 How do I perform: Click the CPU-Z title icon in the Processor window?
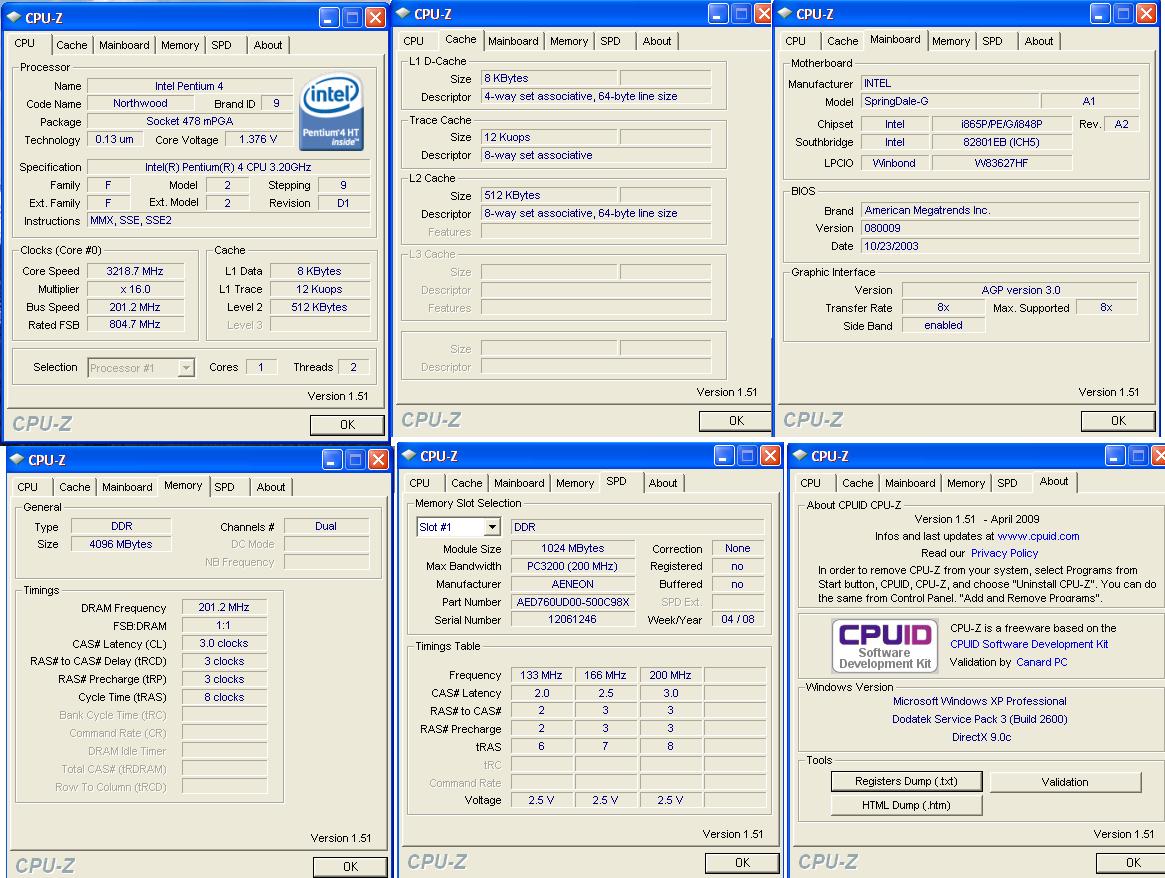[x=13, y=17]
